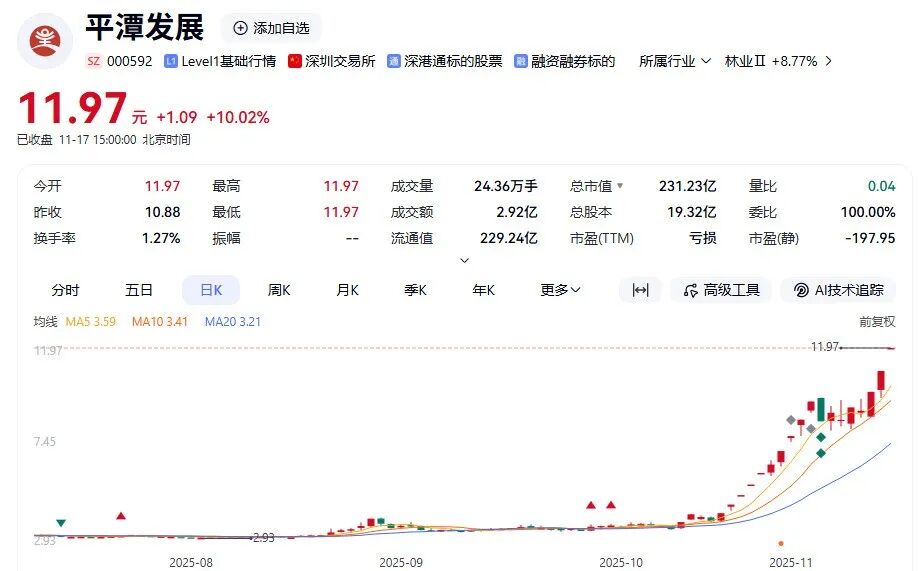
Task: Click the 总市值 value 231.23亿
Action: pos(687,186)
